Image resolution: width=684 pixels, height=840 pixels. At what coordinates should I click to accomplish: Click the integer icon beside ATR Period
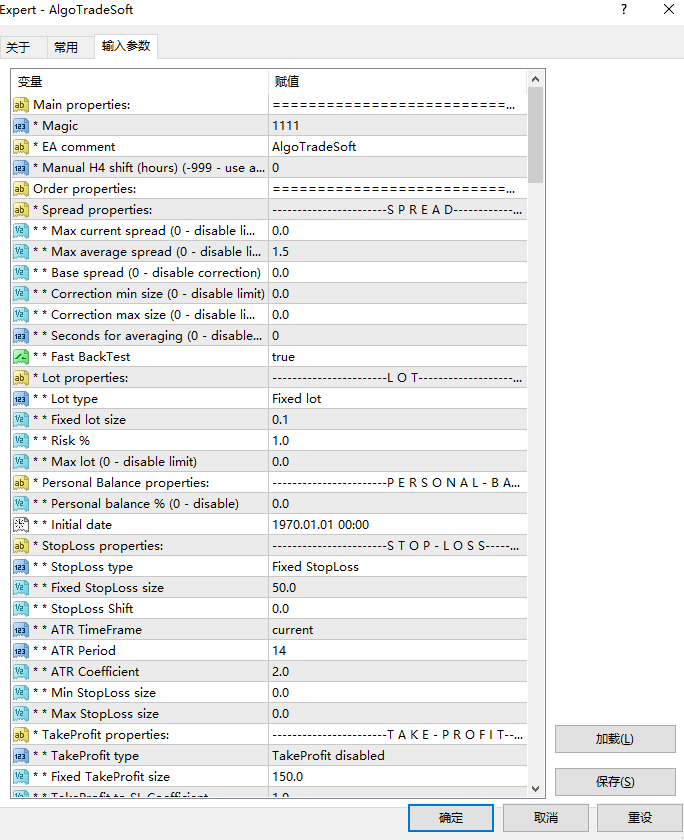click(20, 651)
